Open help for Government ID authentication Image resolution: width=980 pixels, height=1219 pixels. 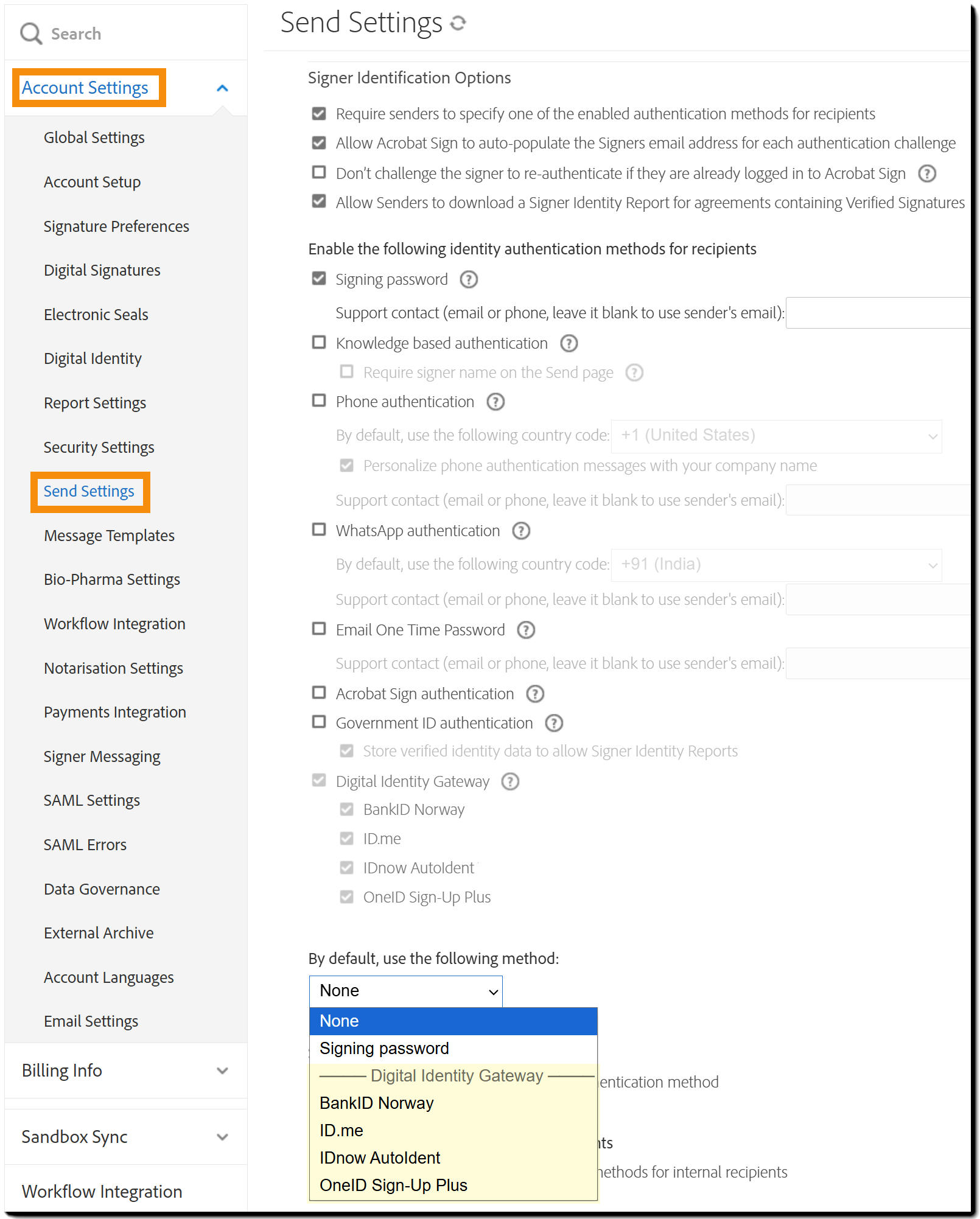(555, 723)
